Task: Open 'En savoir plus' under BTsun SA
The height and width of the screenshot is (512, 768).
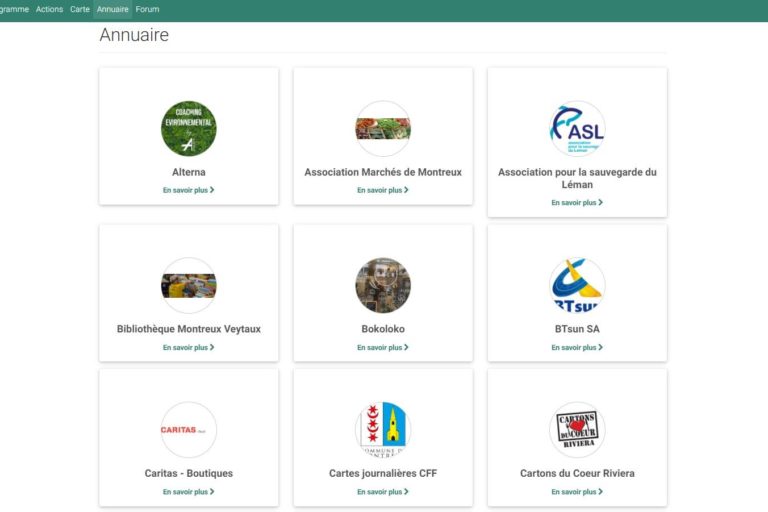Action: (577, 348)
